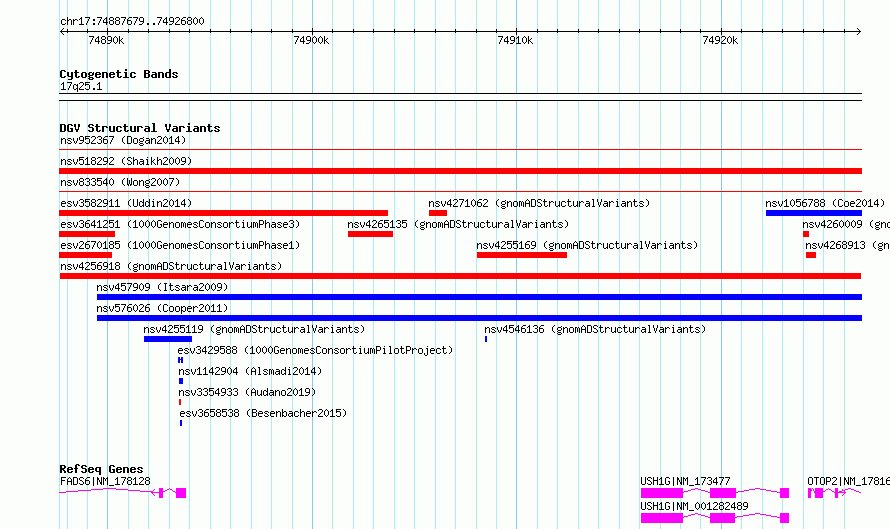Click the nsv4255119 blue variant bar
890x529 pixels.
coord(168,339)
